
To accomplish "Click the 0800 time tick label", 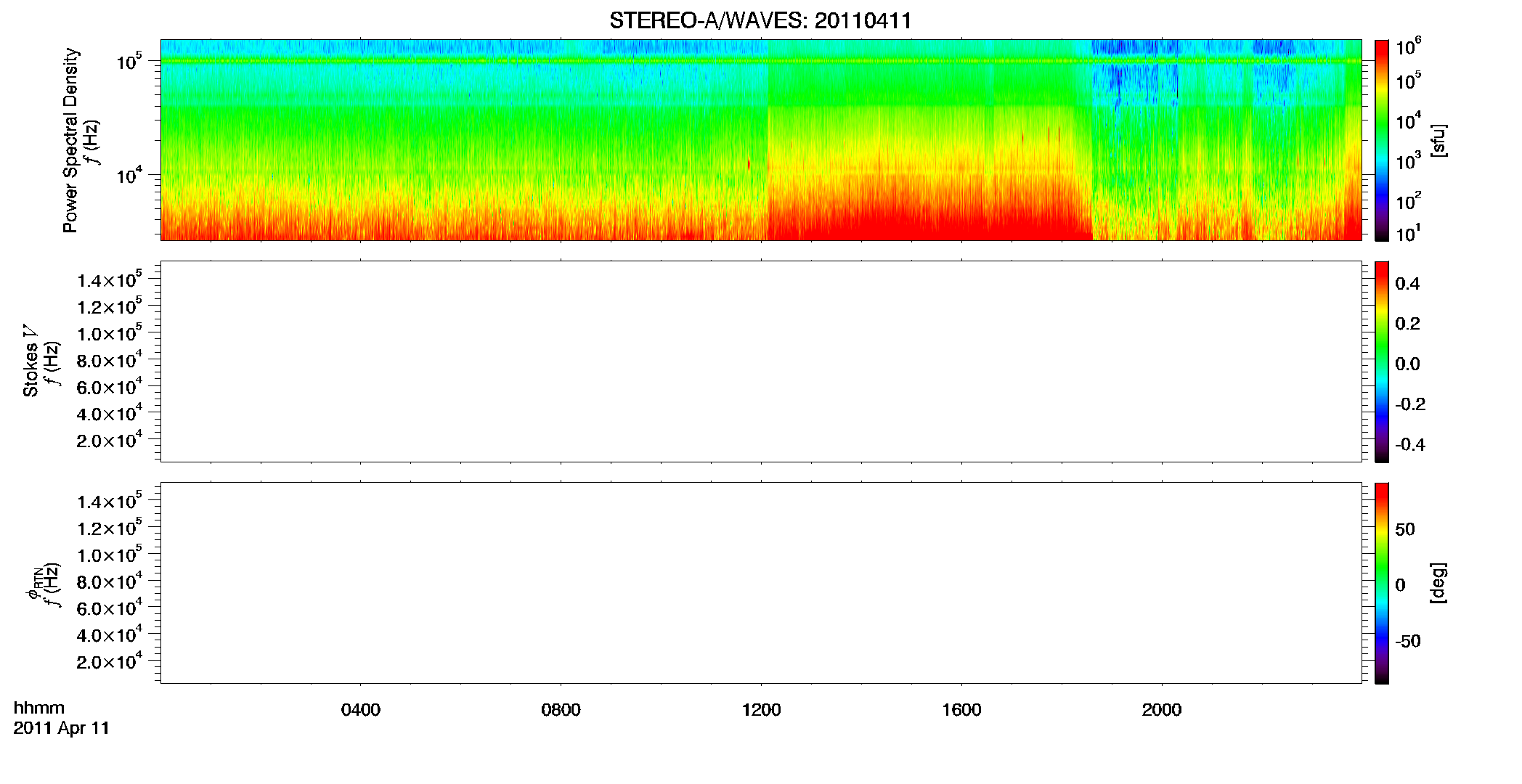I will pyautogui.click(x=561, y=710).
